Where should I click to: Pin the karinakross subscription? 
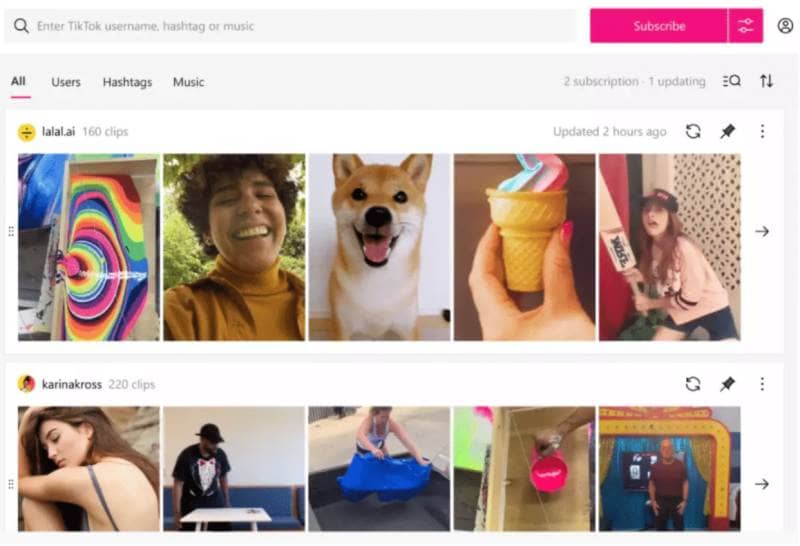[x=728, y=384]
